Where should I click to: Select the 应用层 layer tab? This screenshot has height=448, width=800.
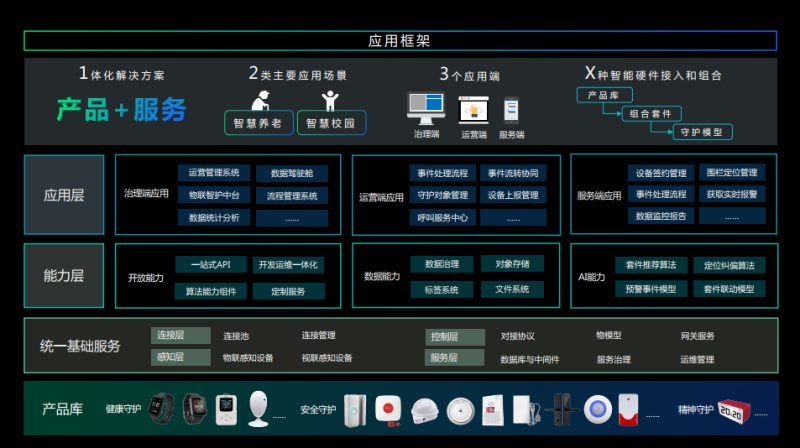(64, 195)
